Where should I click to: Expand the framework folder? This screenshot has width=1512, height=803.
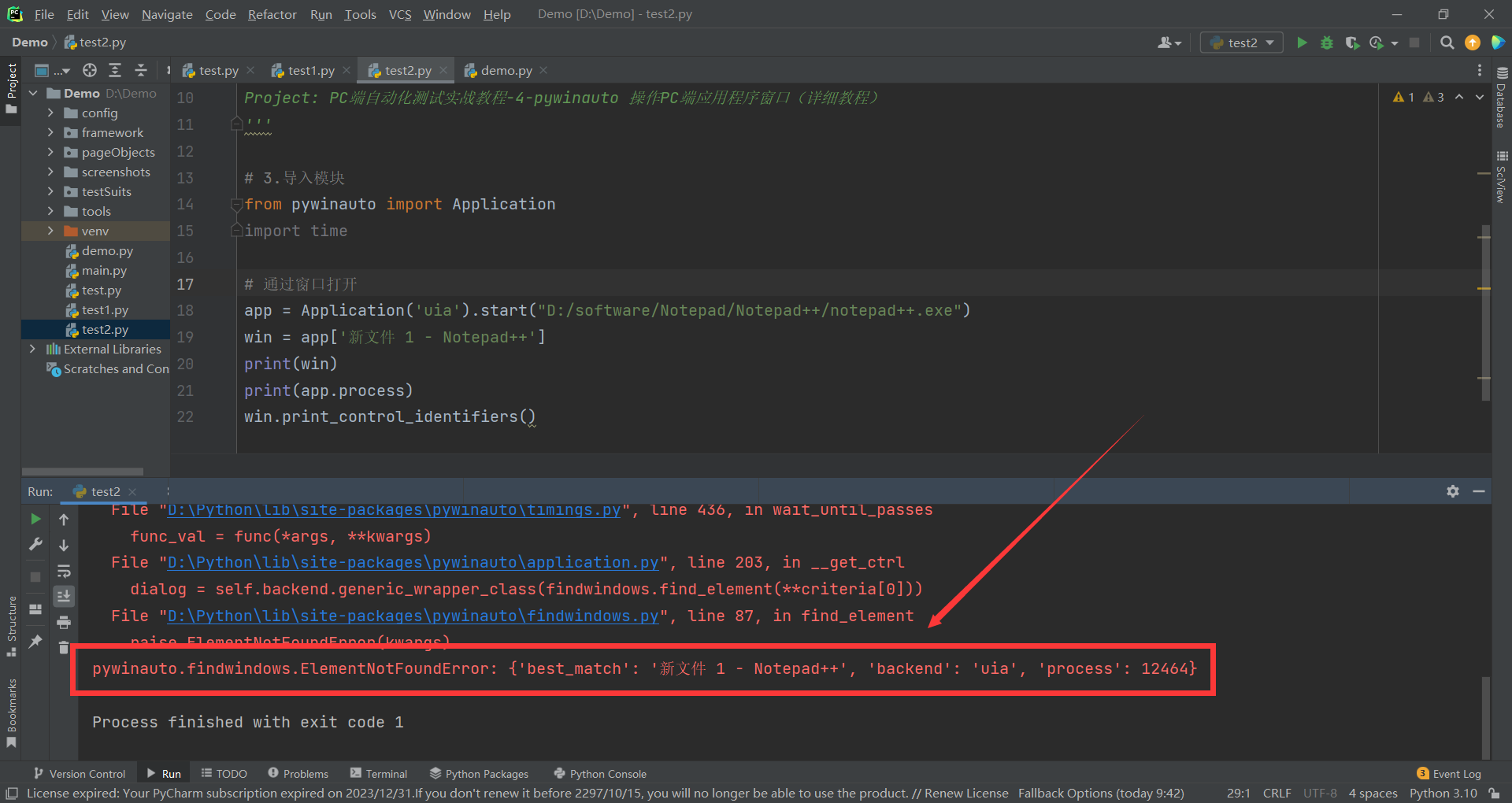point(50,132)
